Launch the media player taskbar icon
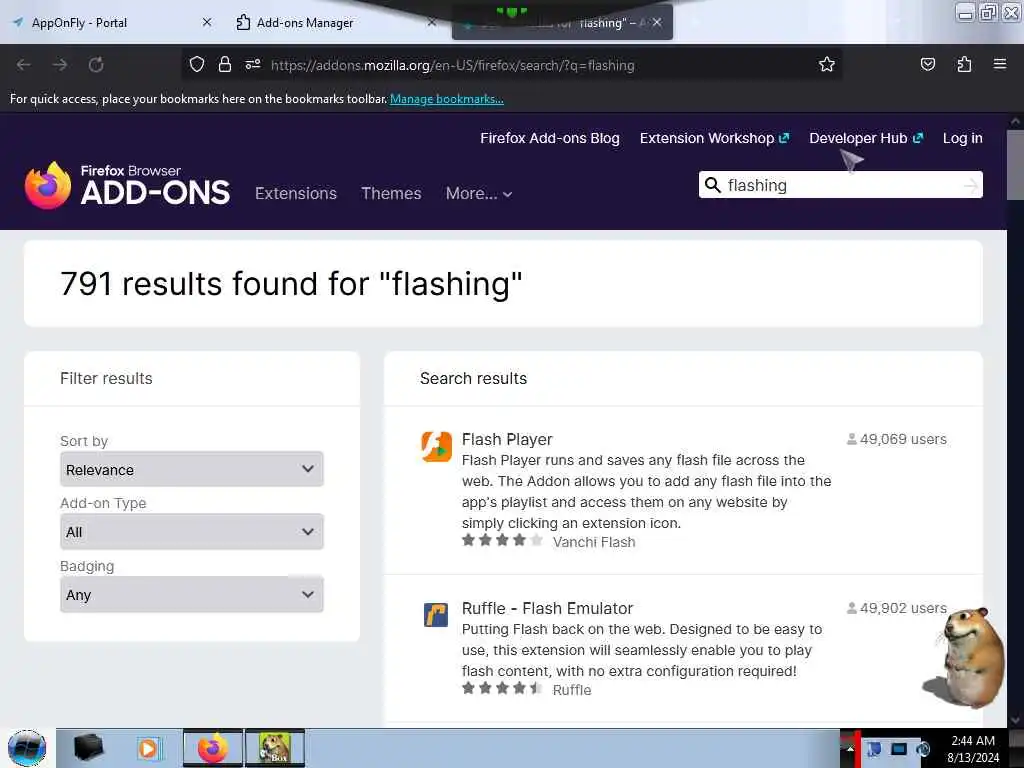Screen dimensions: 1024x768 (x=148, y=748)
